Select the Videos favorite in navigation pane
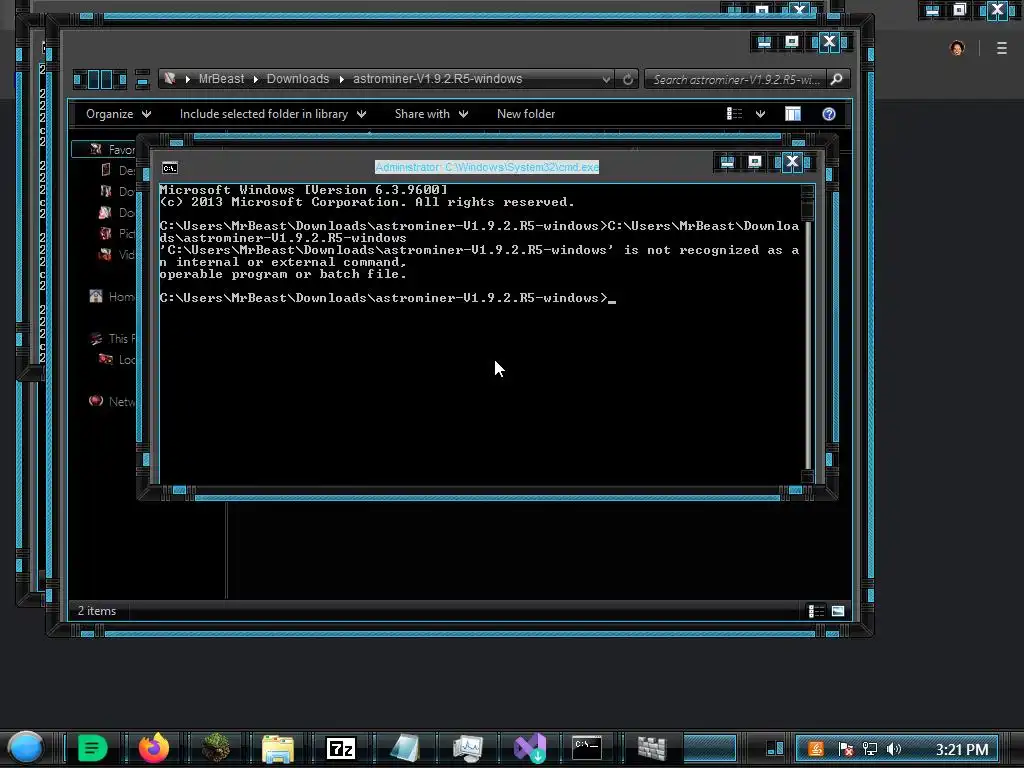Viewport: 1024px width, 768px height. [117, 254]
